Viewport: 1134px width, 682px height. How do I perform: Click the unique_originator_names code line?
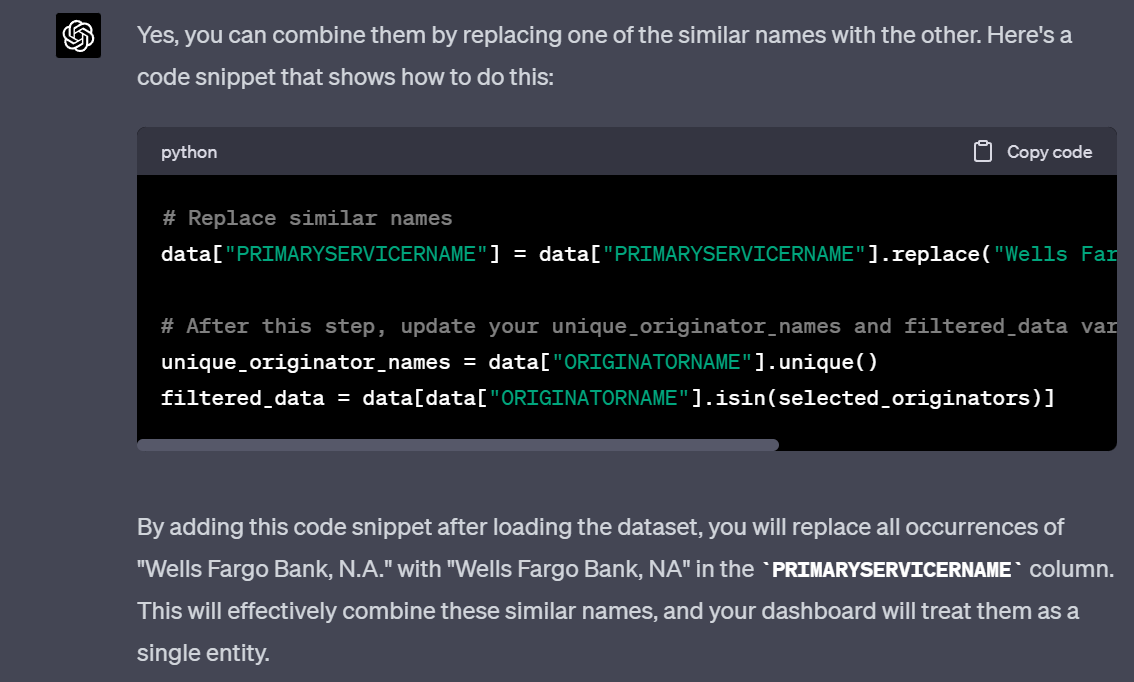click(519, 362)
